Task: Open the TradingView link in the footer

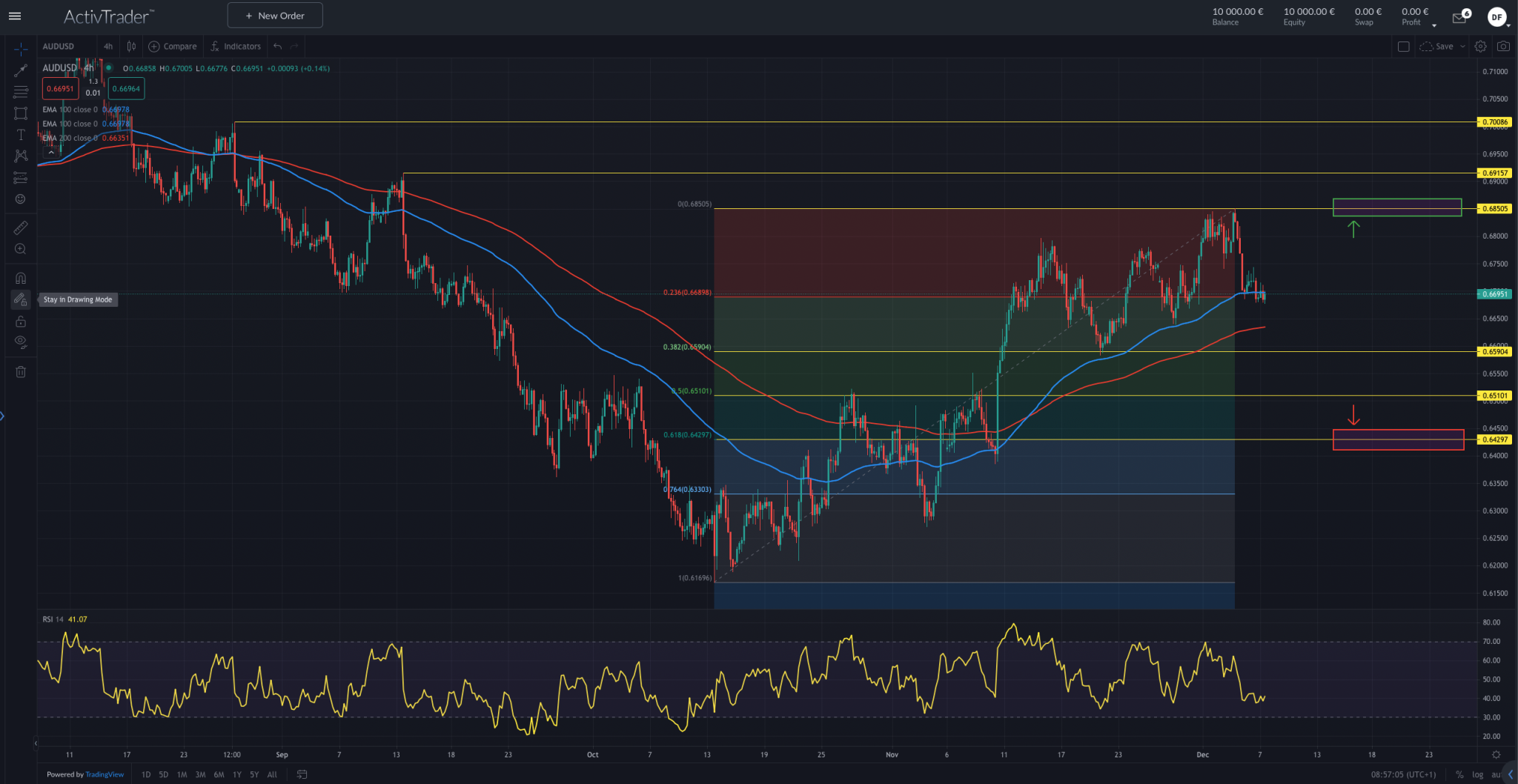Action: point(105,774)
